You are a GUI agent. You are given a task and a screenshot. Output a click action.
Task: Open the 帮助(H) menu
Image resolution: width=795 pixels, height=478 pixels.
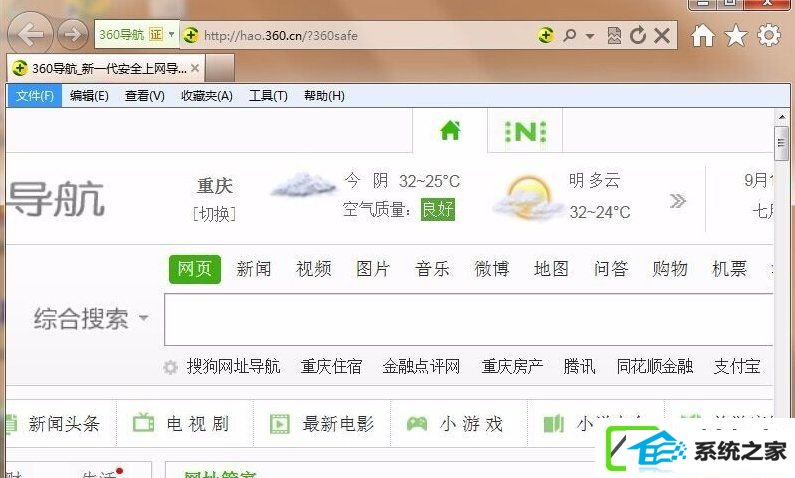[324, 95]
